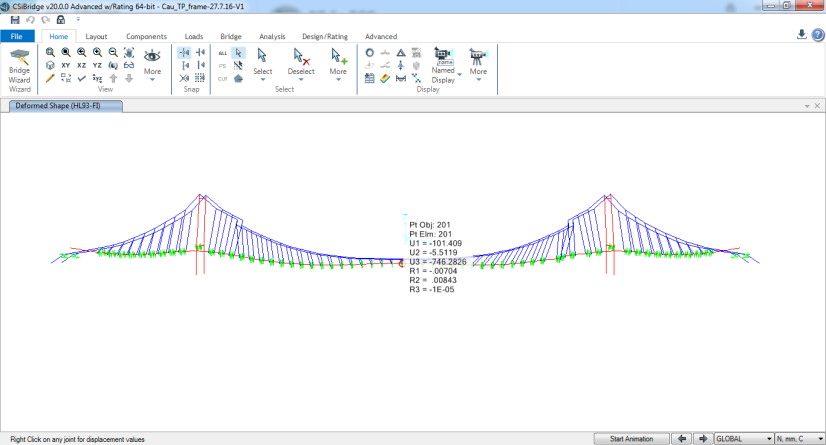Click the Undo arrow in quick access
The width and height of the screenshot is (826, 445).
(31, 20)
